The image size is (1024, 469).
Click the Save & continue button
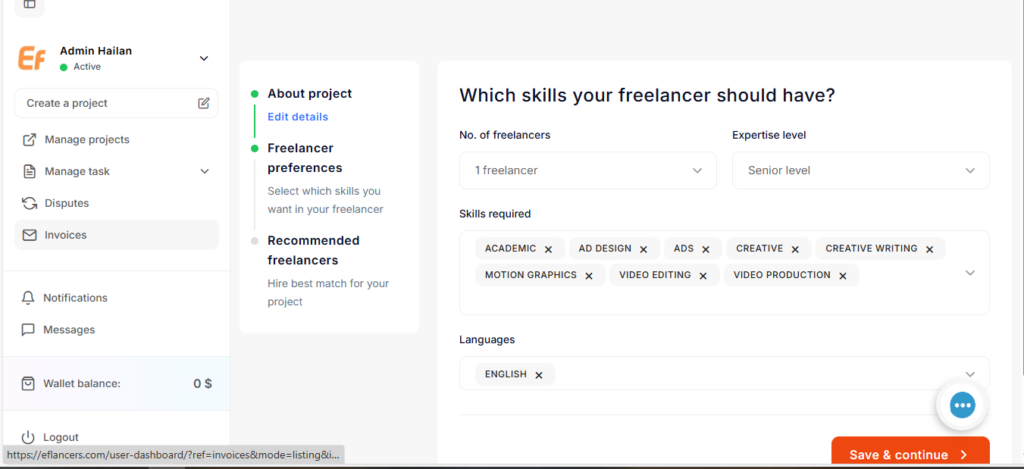pyautogui.click(x=909, y=454)
